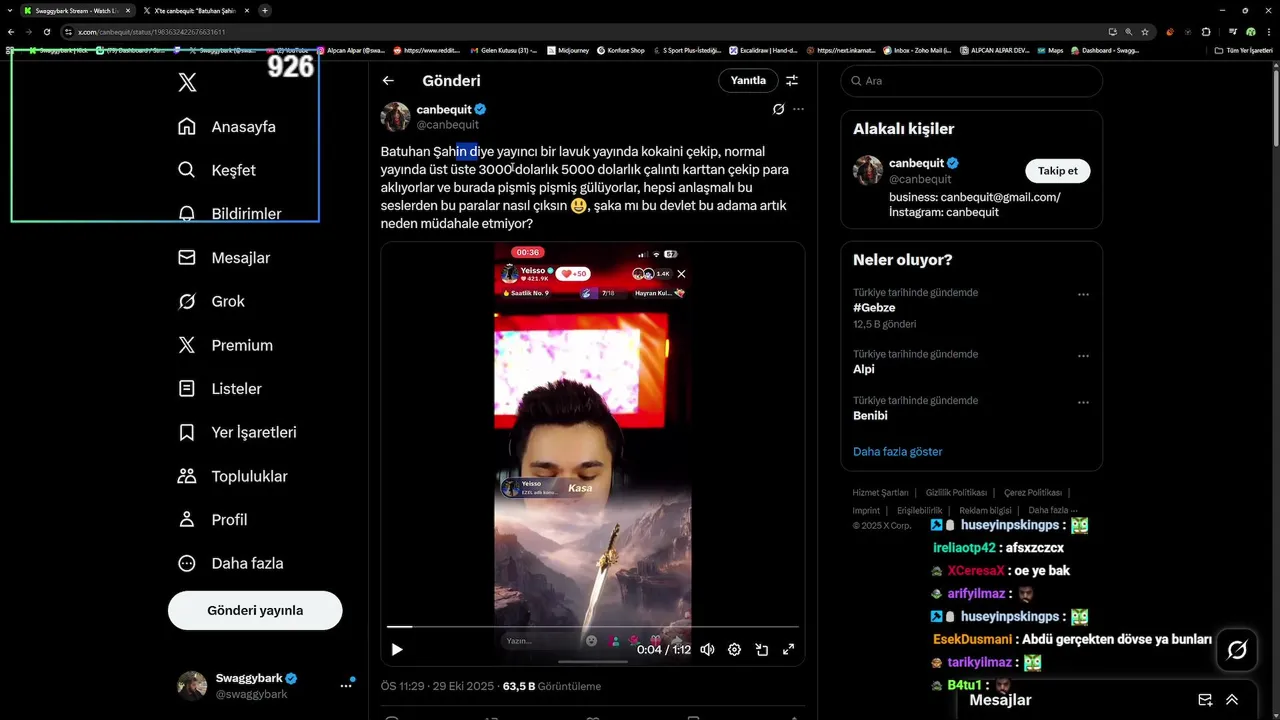Open the Benibi trending topic

pyautogui.click(x=870, y=415)
